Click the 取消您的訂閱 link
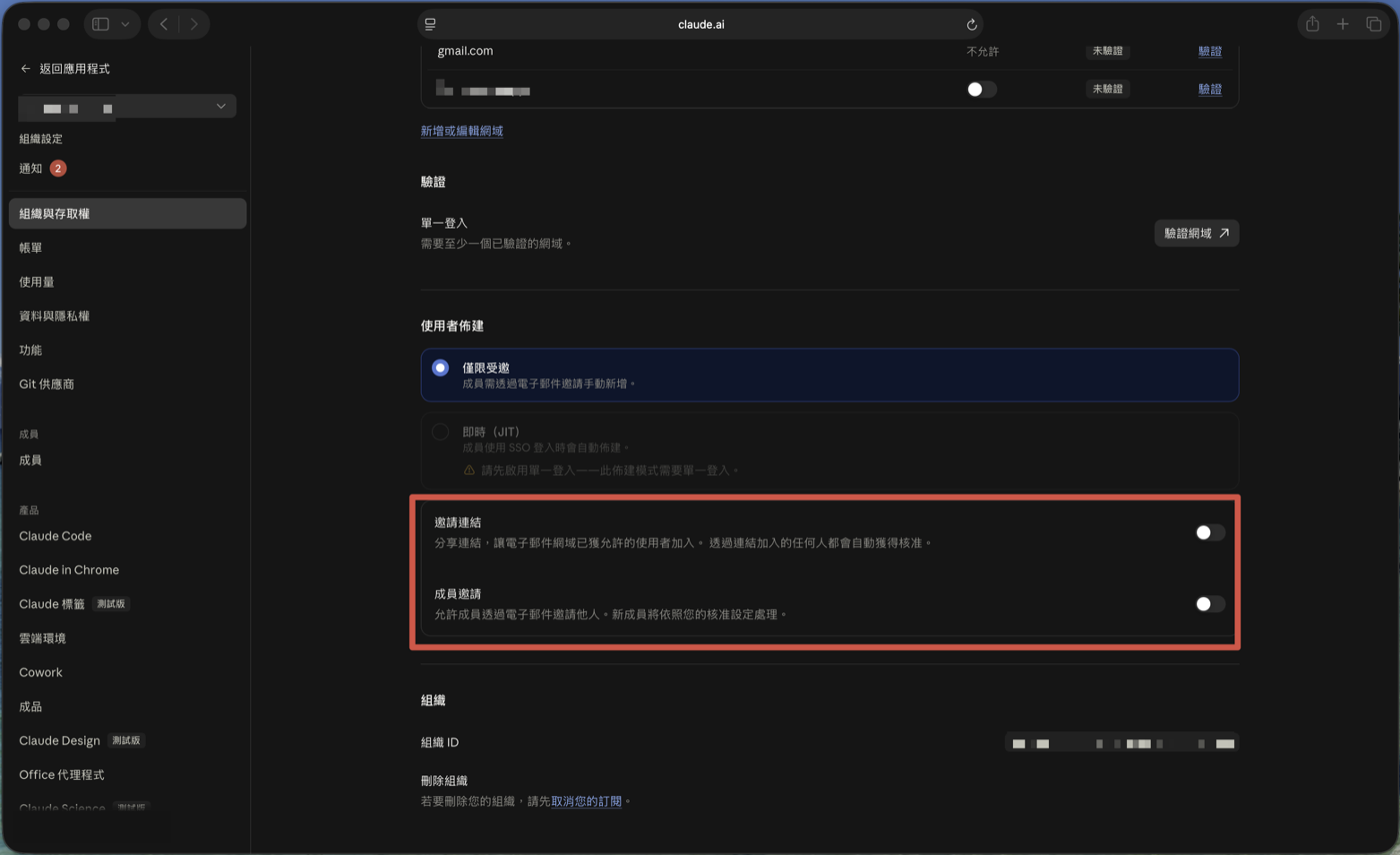 pos(586,801)
